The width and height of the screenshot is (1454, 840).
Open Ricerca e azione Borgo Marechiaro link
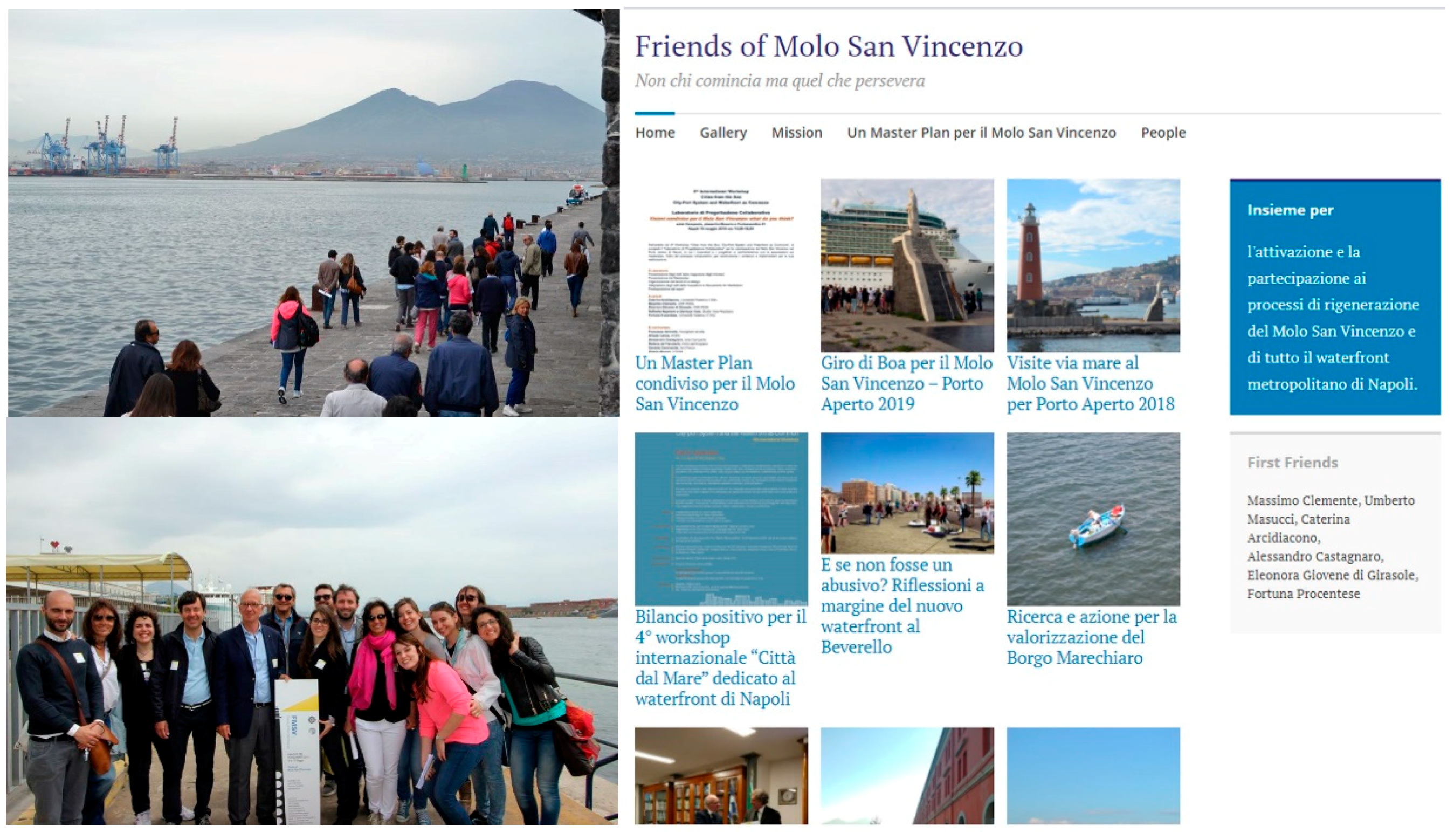coord(1091,637)
